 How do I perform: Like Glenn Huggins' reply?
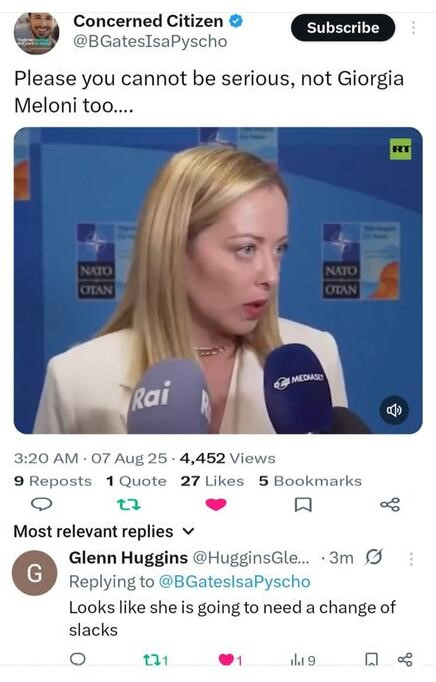[230, 660]
